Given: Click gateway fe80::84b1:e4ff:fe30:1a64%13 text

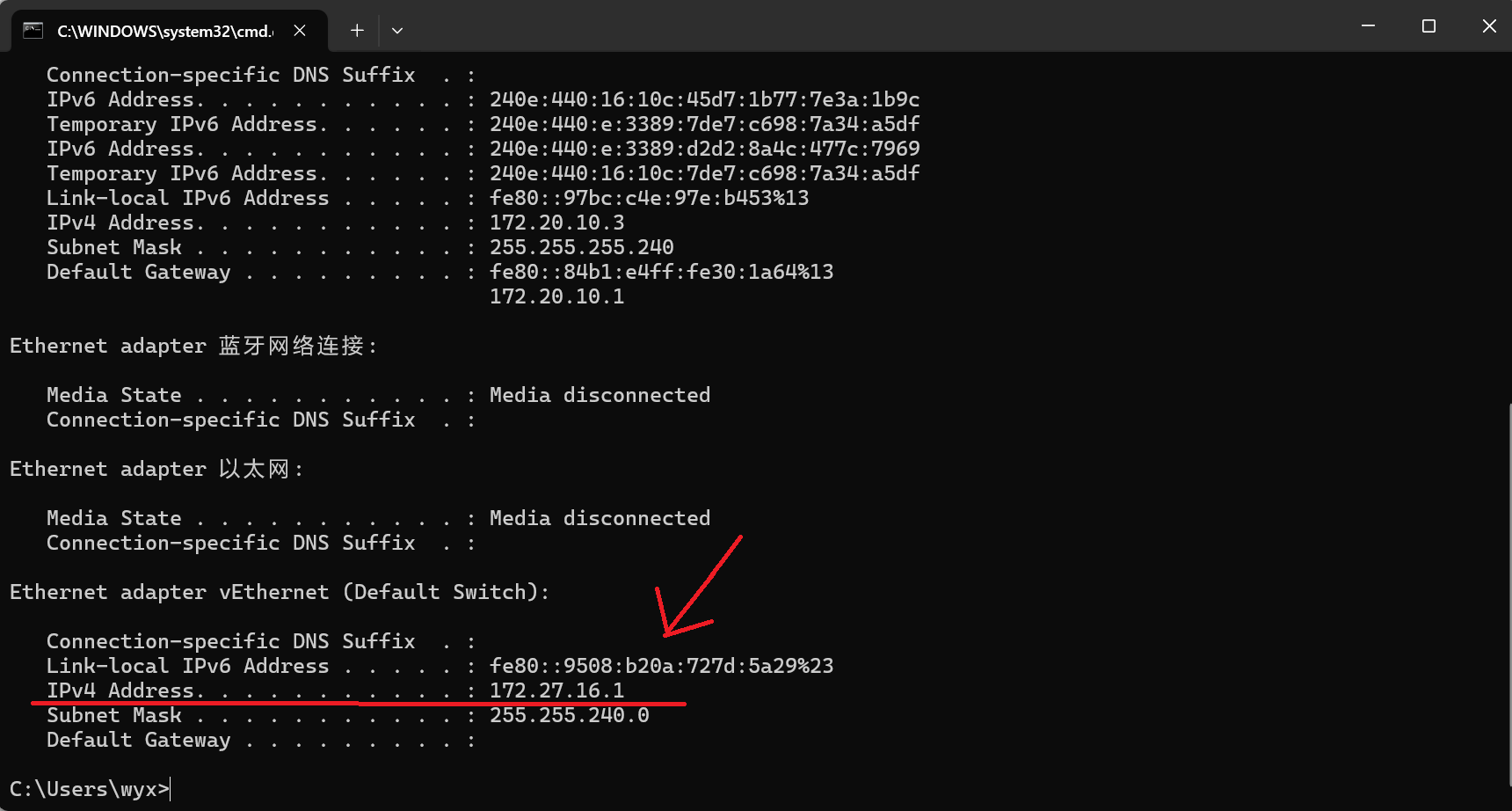Looking at the screenshot, I should tap(661, 272).
